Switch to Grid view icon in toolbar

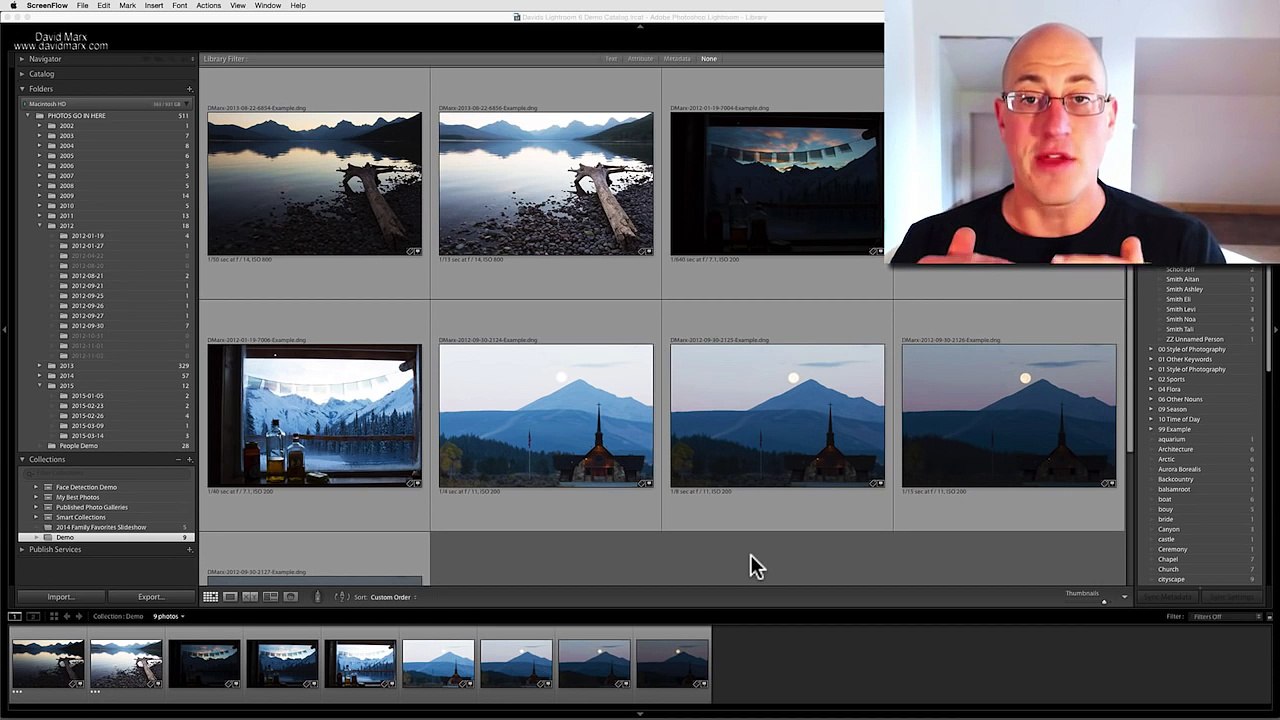(210, 597)
